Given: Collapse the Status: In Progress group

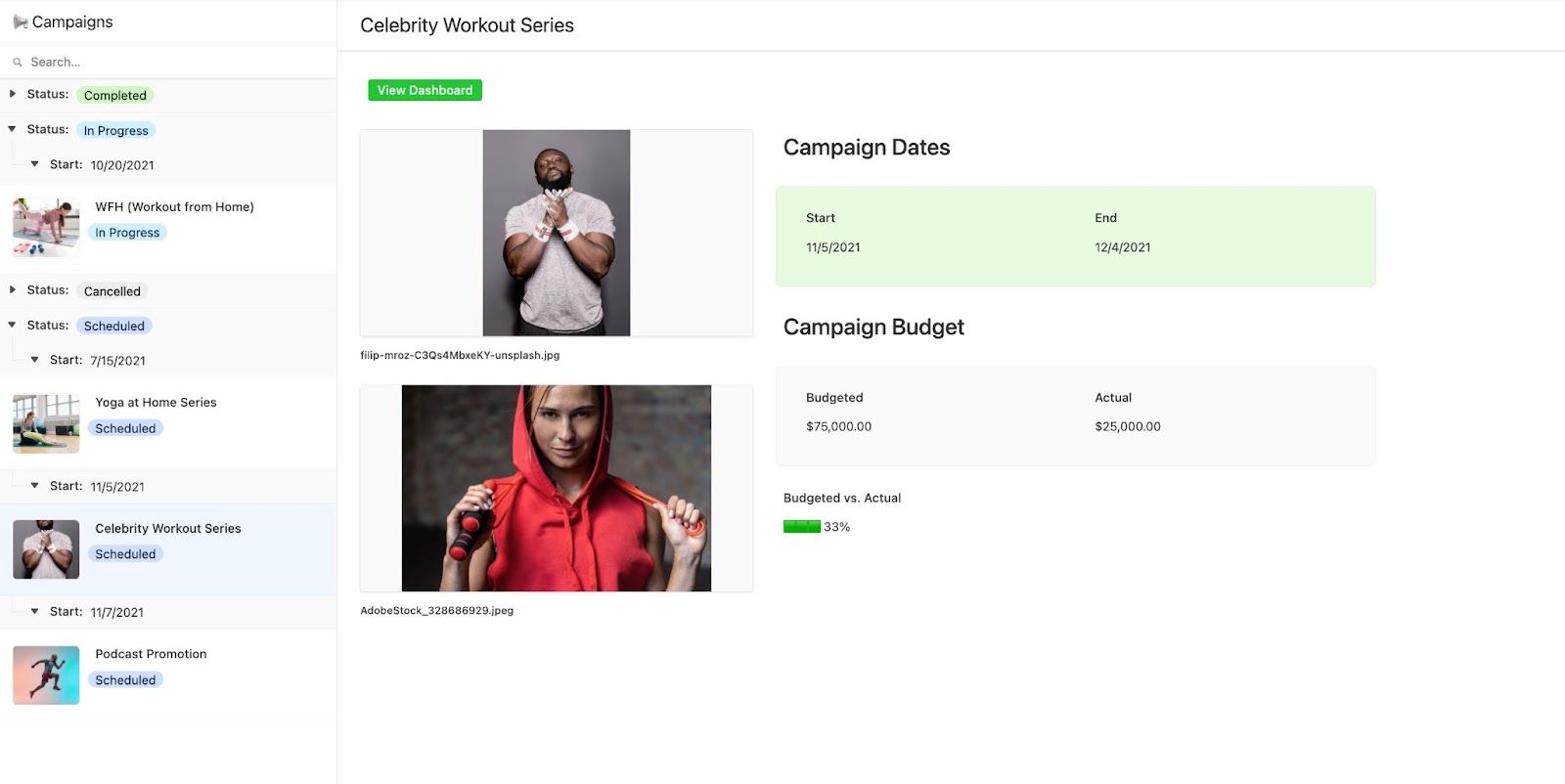Looking at the screenshot, I should [x=13, y=129].
